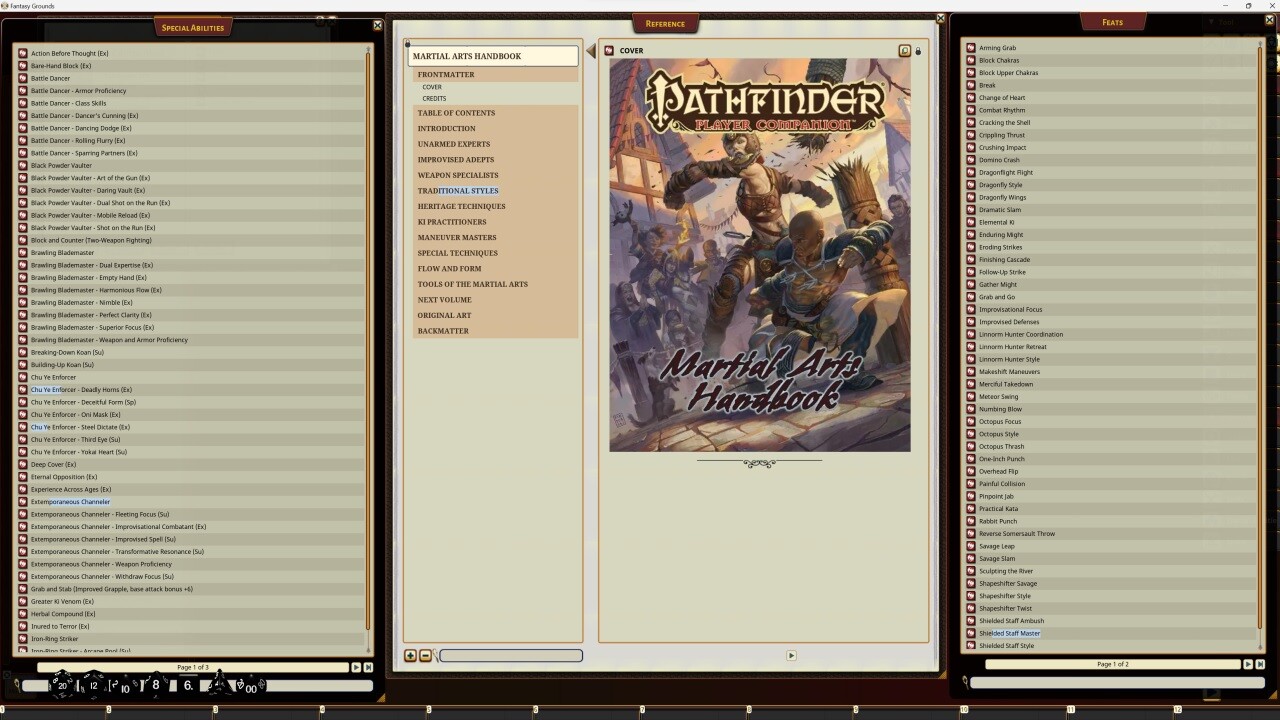Select the FEATS window title tab

1111,21
